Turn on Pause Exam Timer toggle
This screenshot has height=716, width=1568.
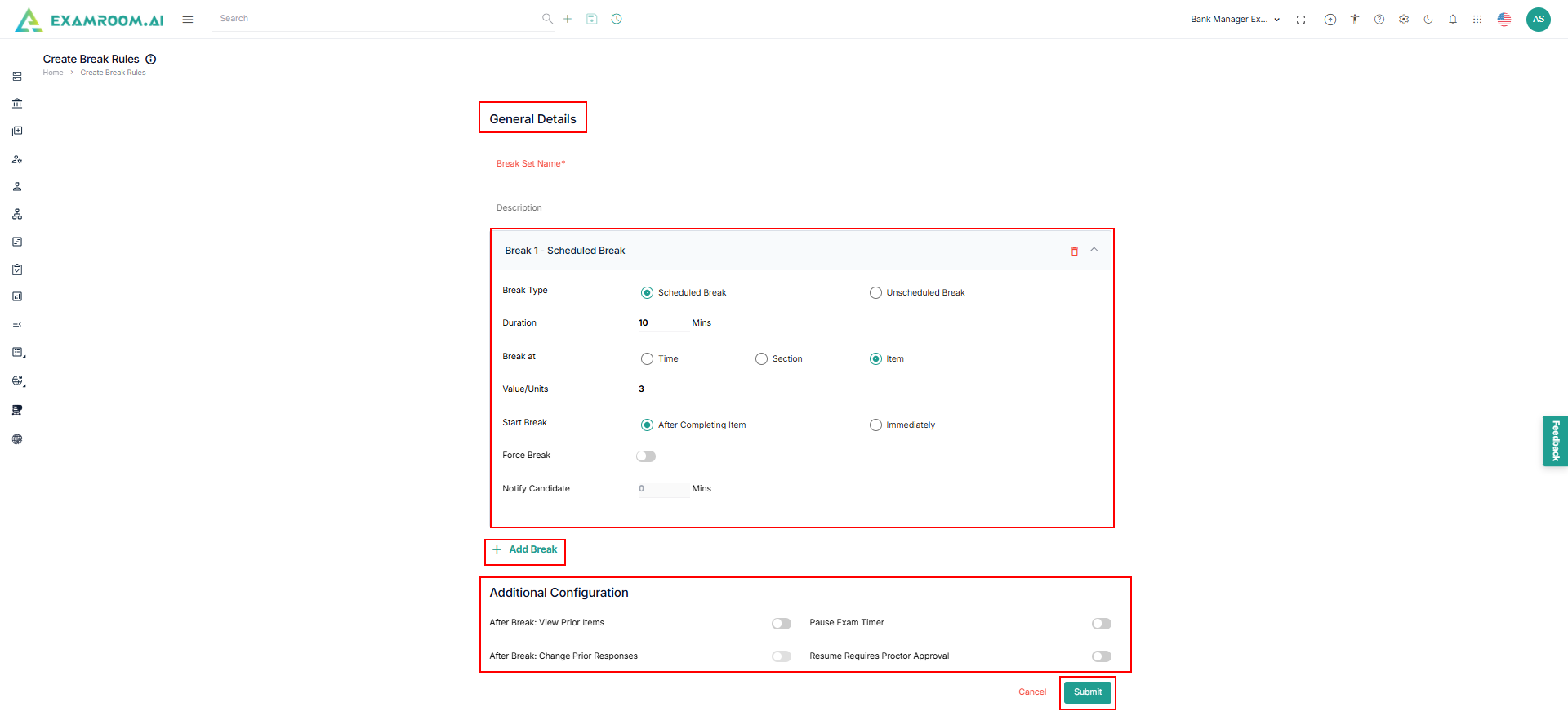click(x=1101, y=624)
